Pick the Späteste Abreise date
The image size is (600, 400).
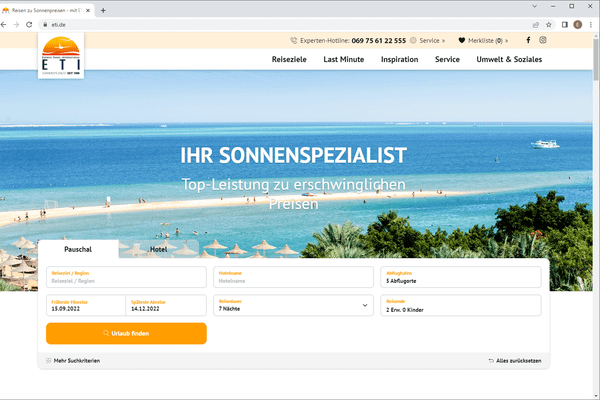166,305
